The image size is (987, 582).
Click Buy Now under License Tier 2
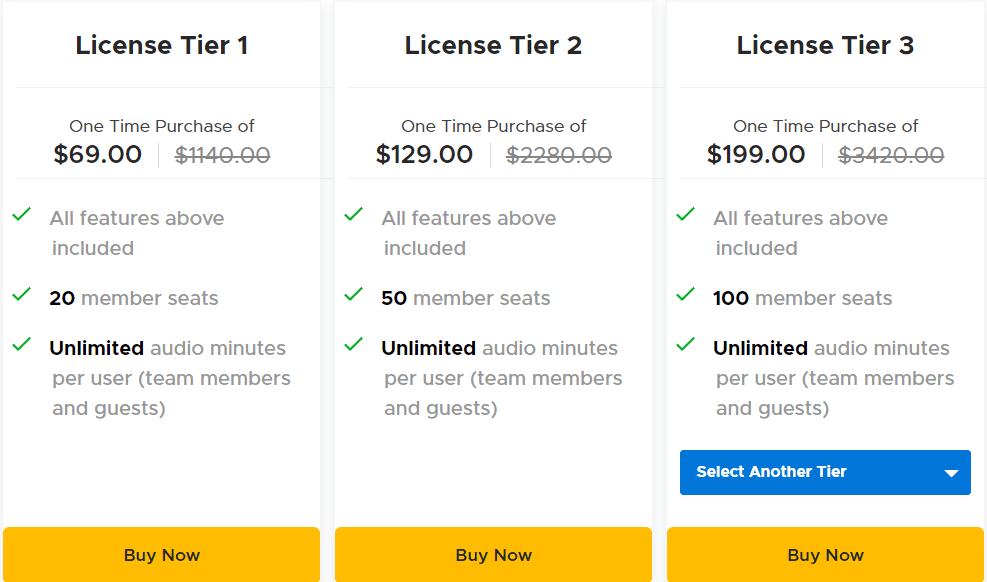click(x=493, y=554)
